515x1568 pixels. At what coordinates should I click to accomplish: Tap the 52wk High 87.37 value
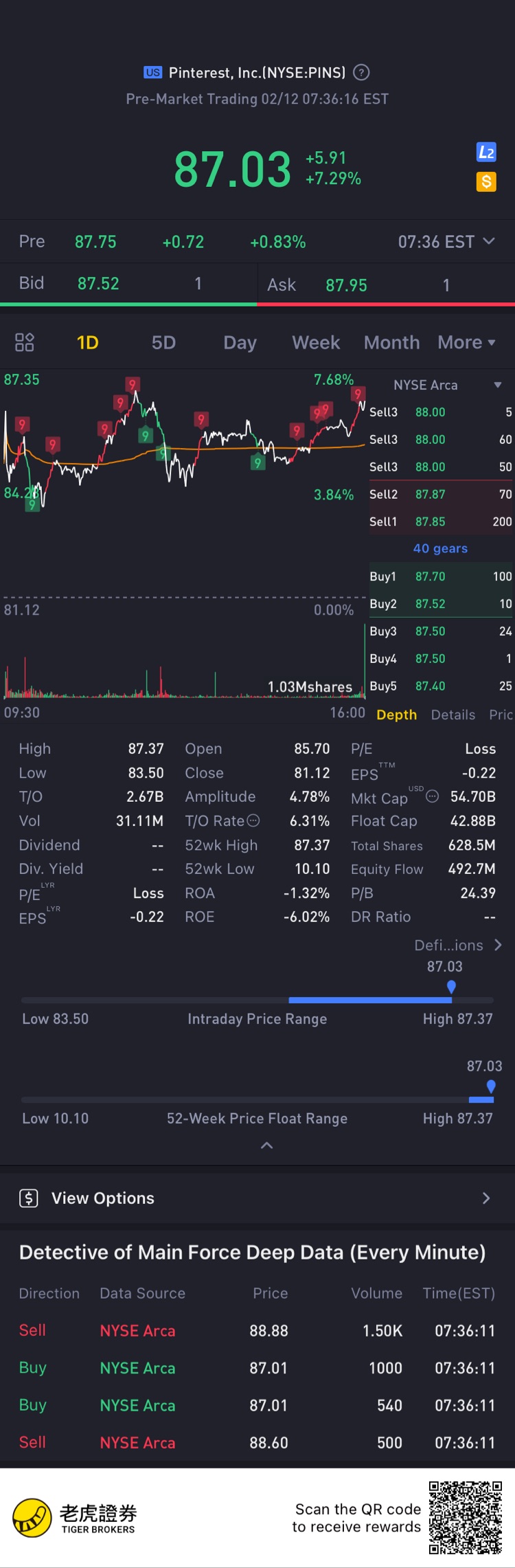(x=312, y=845)
